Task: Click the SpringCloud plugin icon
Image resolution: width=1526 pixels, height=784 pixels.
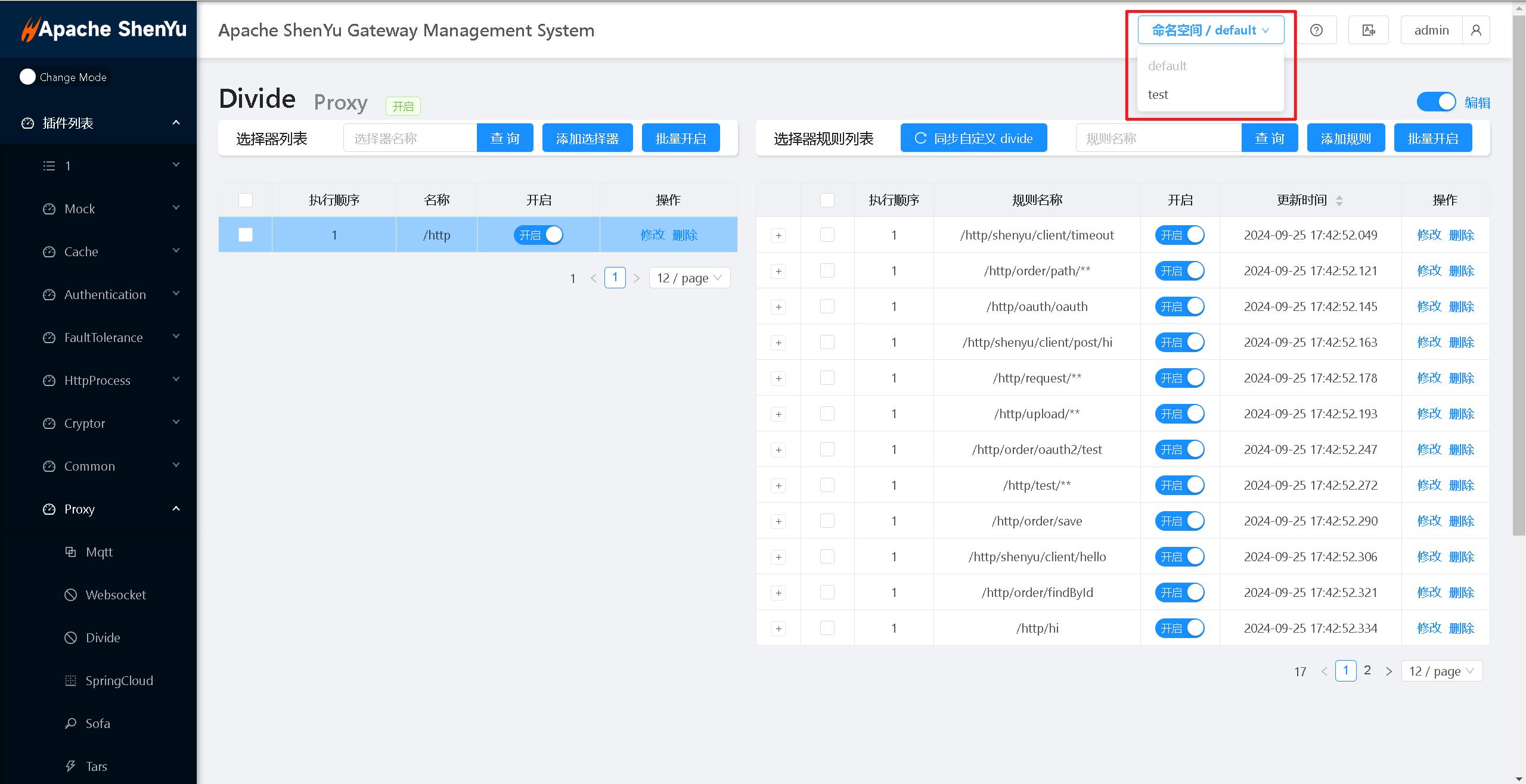Action: click(x=70, y=680)
